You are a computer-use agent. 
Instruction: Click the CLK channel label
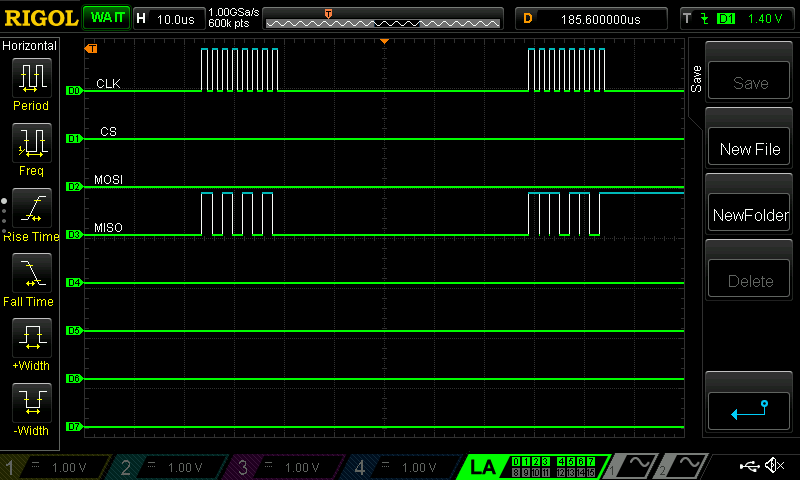point(108,84)
